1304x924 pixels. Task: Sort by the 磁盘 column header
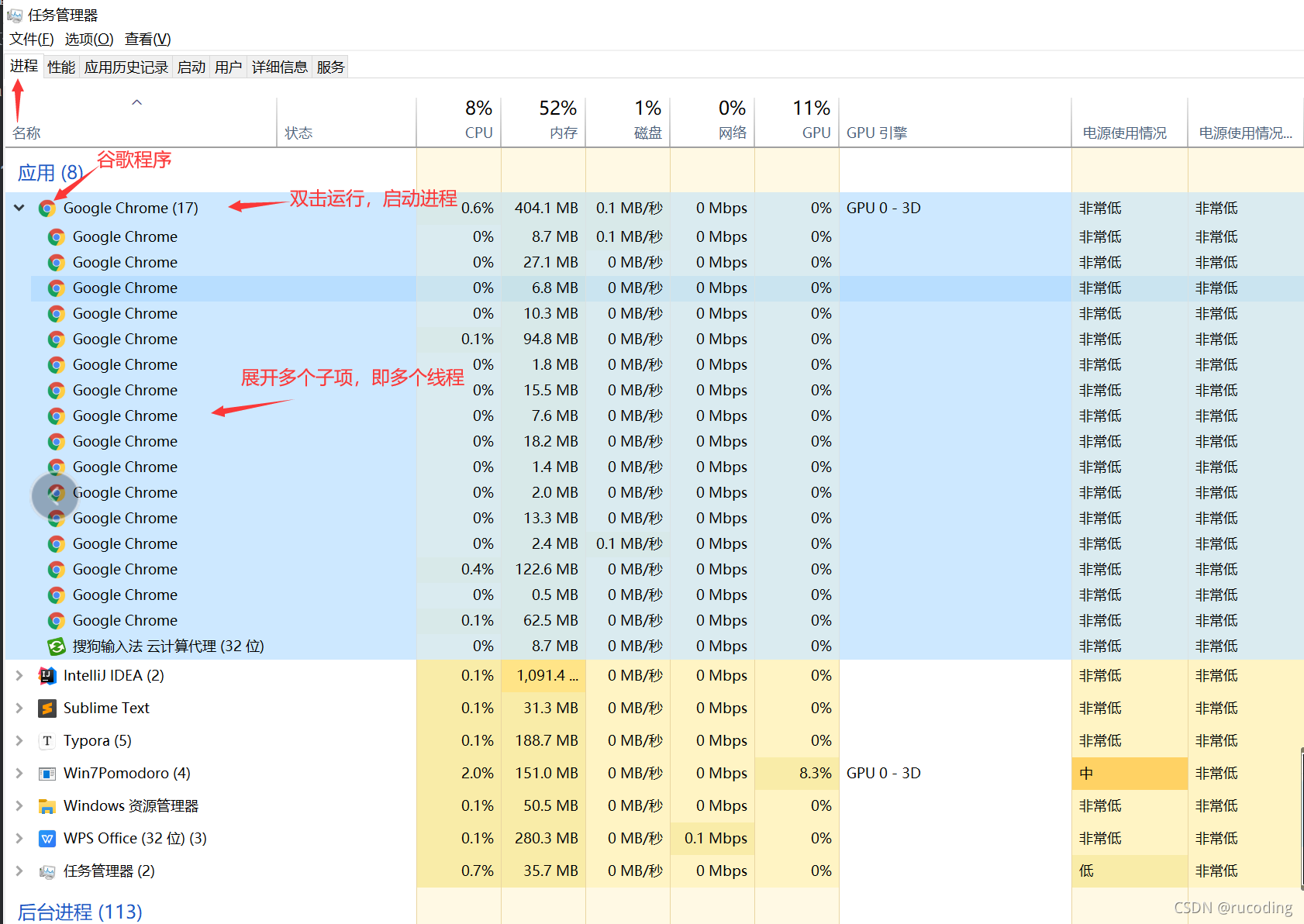click(x=628, y=122)
